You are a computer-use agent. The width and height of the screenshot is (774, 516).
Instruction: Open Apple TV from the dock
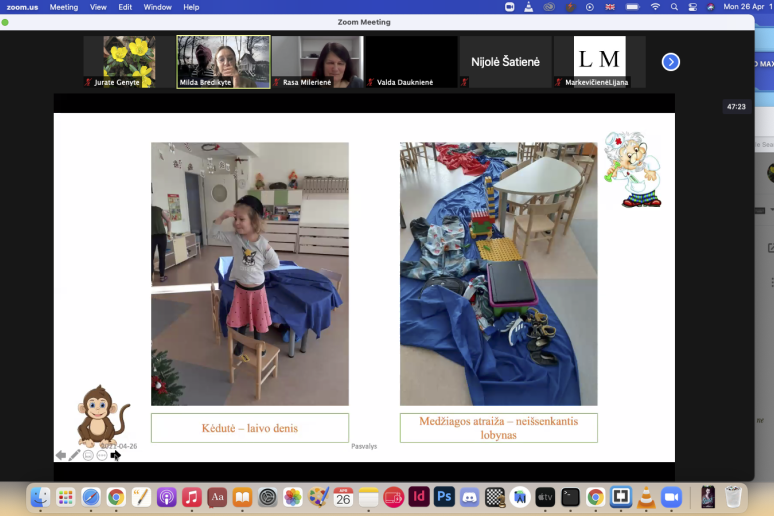545,497
